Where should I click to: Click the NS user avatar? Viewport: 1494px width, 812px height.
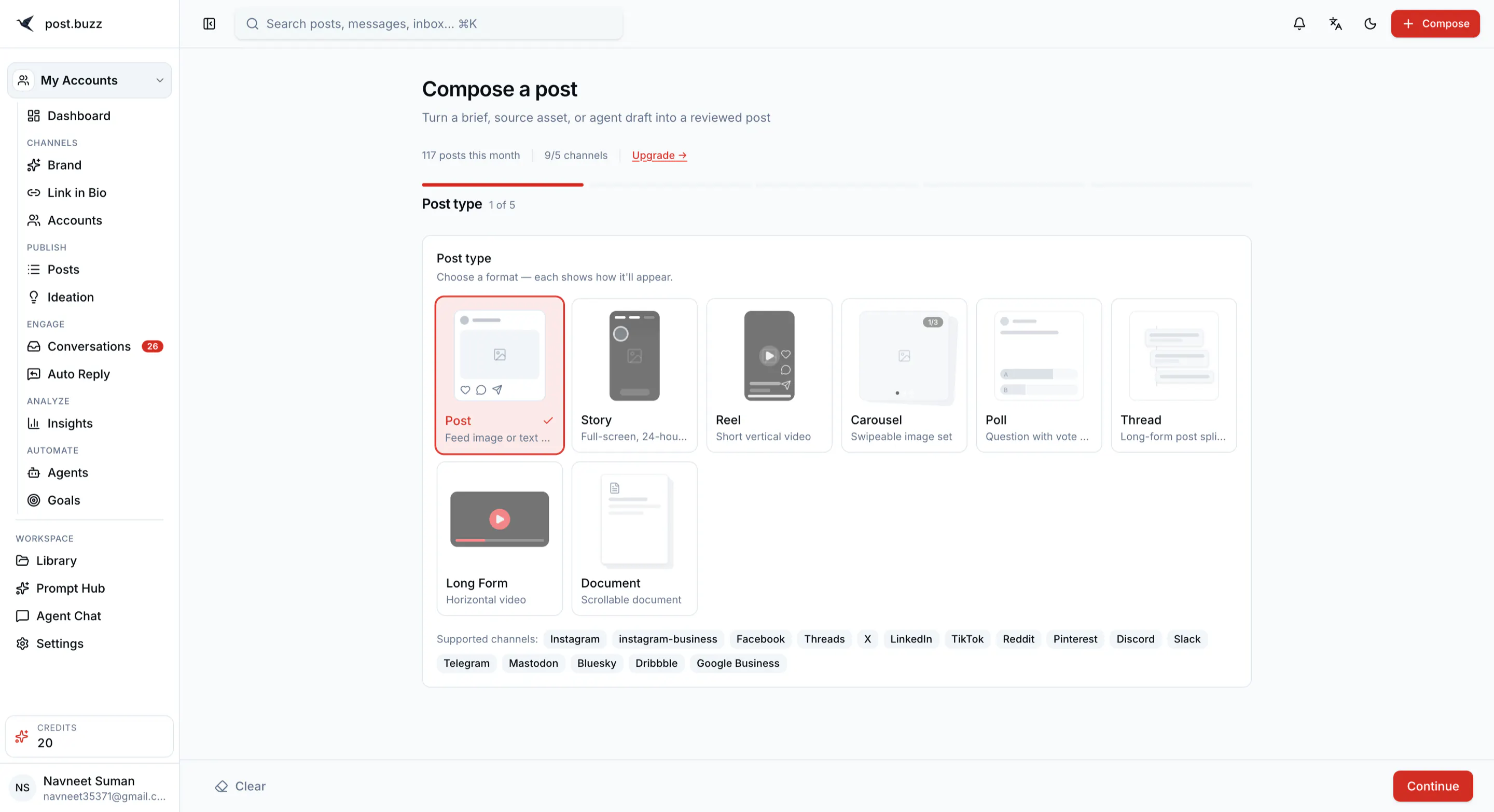pyautogui.click(x=23, y=788)
